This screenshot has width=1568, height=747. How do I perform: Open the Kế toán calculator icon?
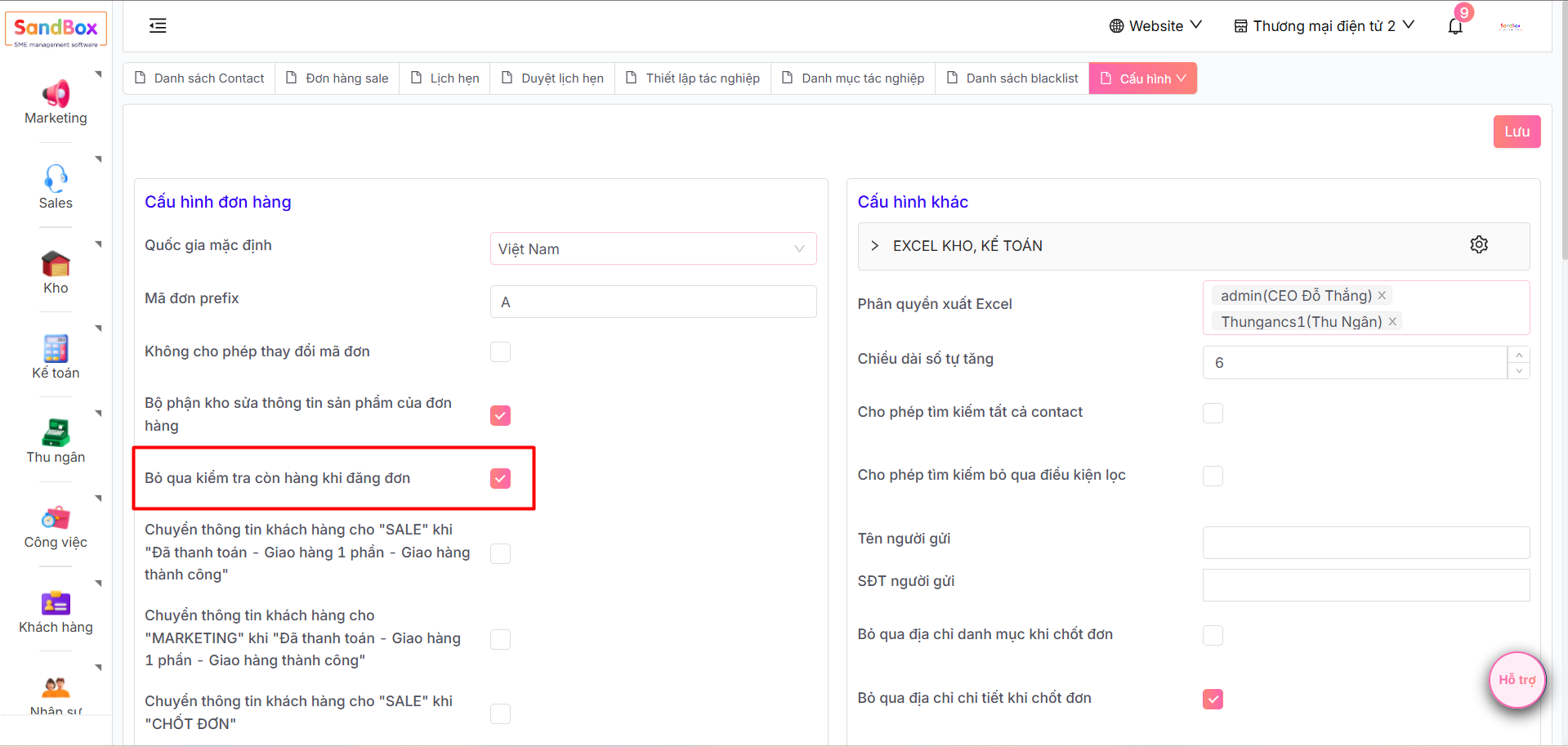coord(56,349)
